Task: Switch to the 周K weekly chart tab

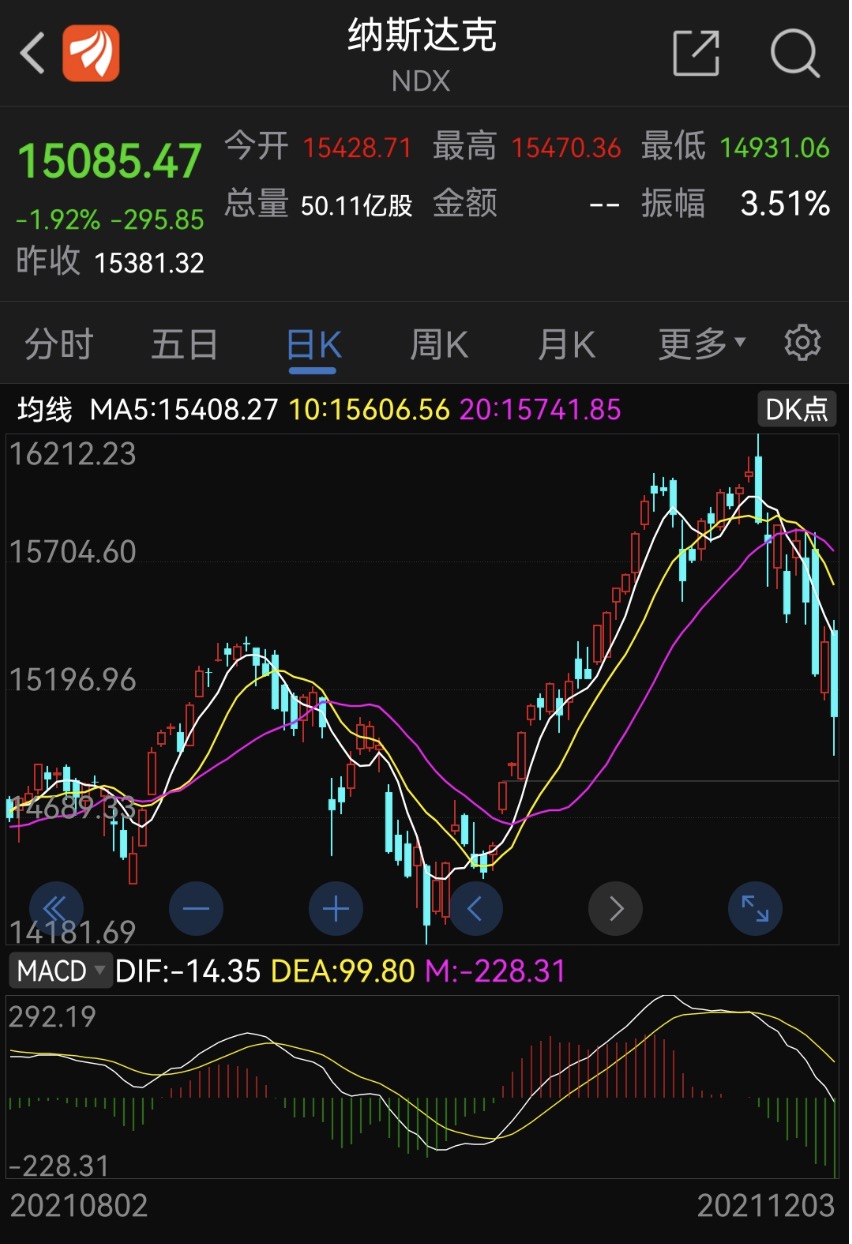Action: pos(438,343)
